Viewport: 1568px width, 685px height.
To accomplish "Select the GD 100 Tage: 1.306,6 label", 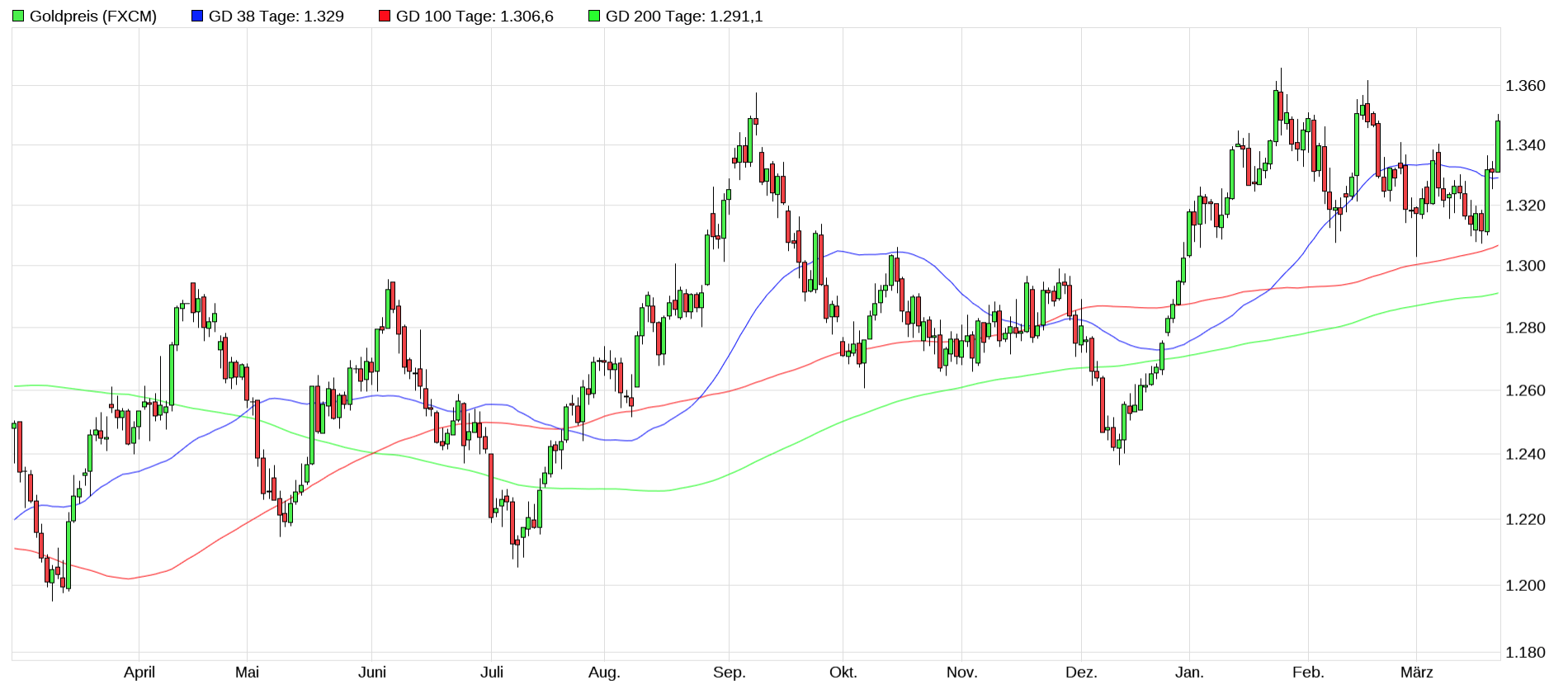I will pos(475,17).
